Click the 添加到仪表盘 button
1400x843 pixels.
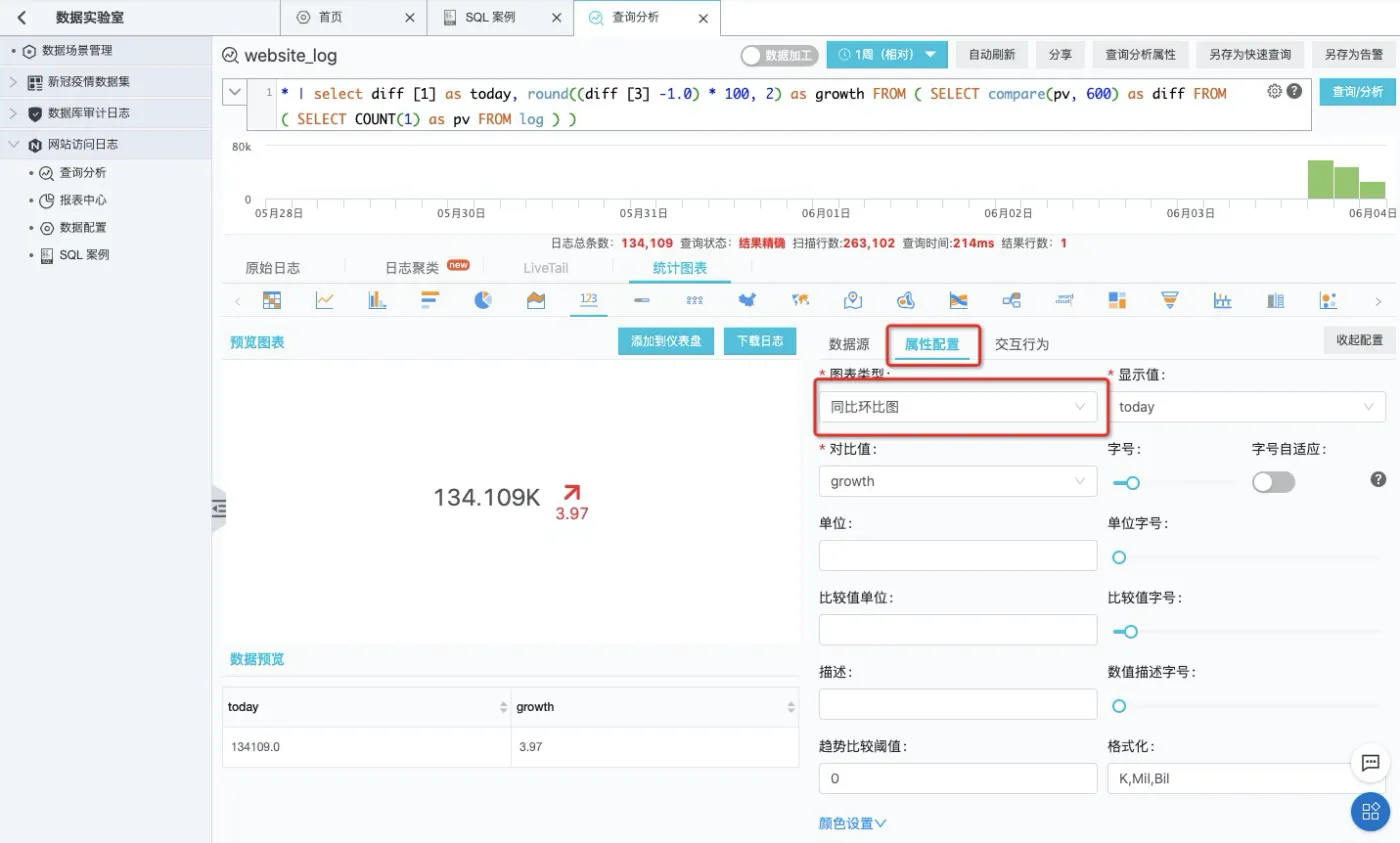point(666,341)
